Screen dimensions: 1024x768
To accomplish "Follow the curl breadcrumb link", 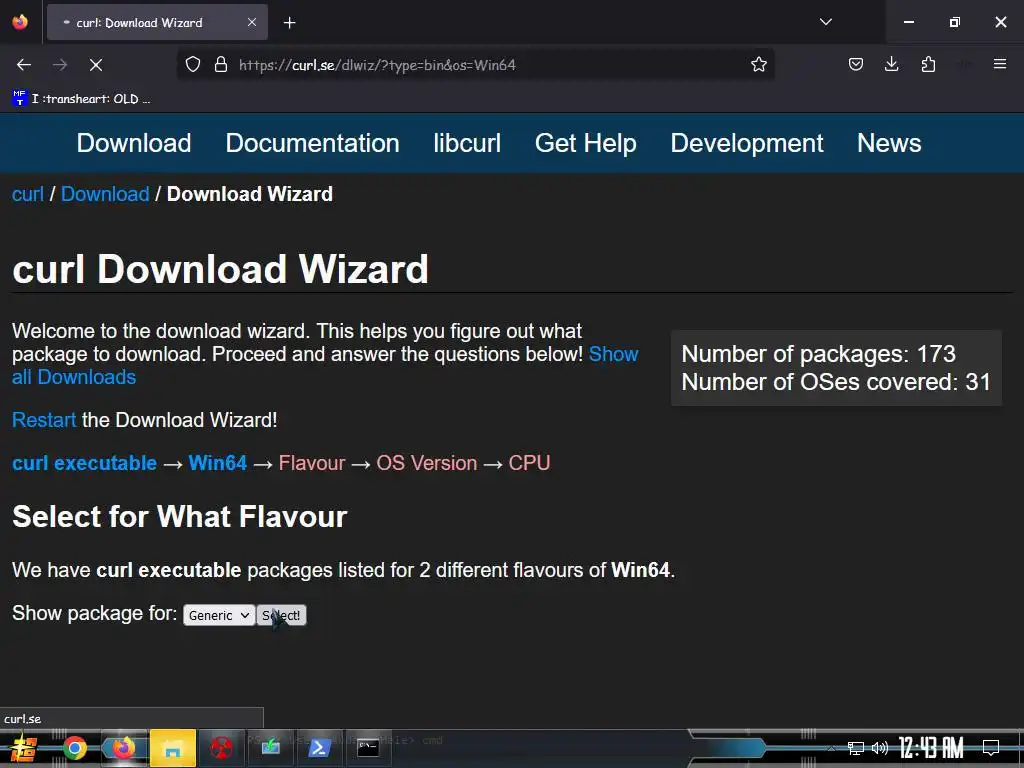I will (x=27, y=194).
